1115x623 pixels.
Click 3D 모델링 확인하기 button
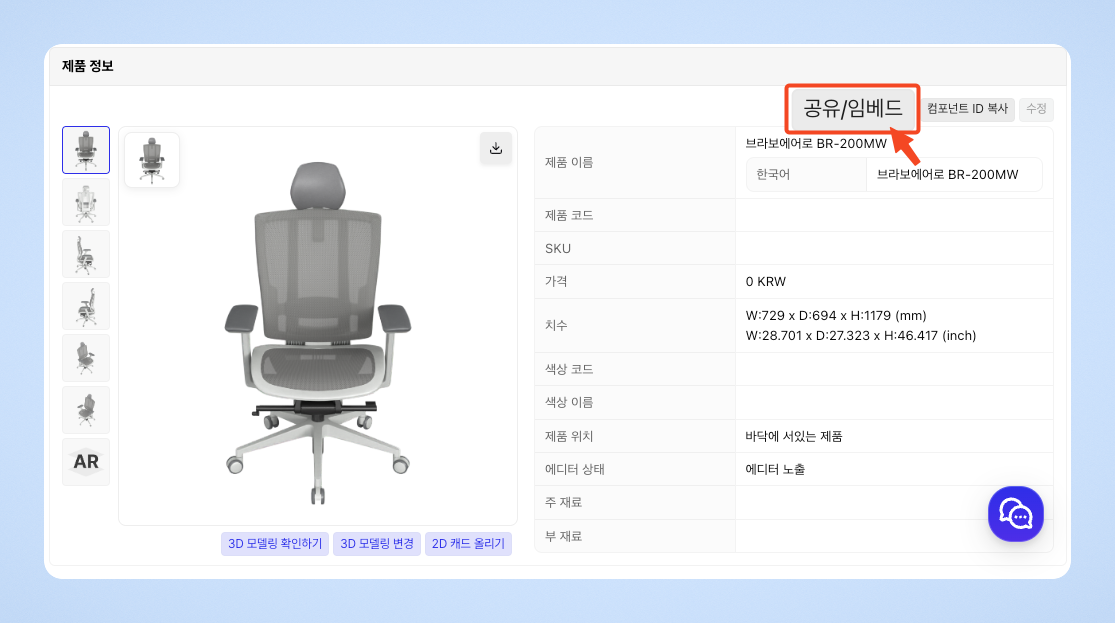coord(275,543)
